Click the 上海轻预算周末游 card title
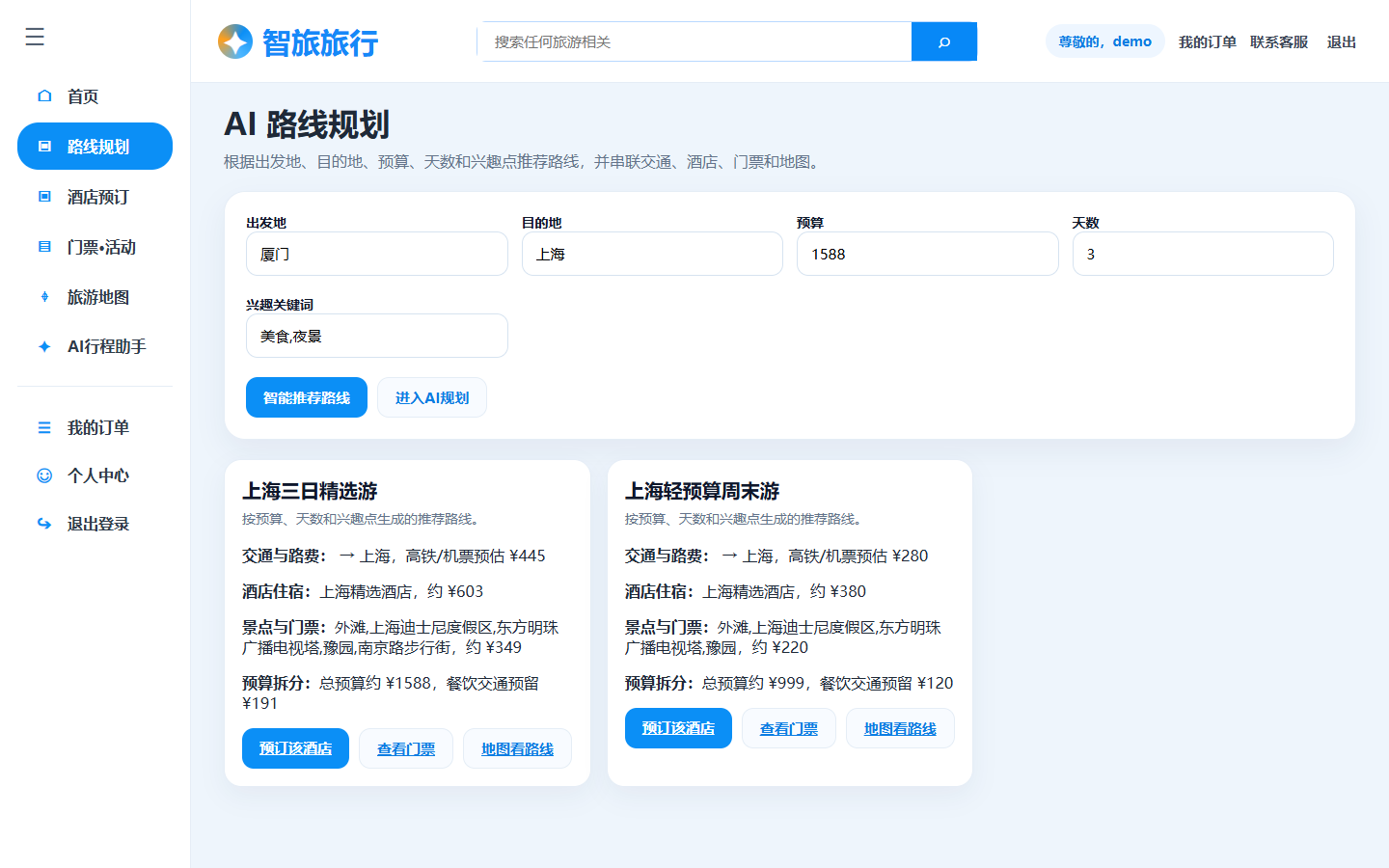The width and height of the screenshot is (1389, 868). point(702,491)
